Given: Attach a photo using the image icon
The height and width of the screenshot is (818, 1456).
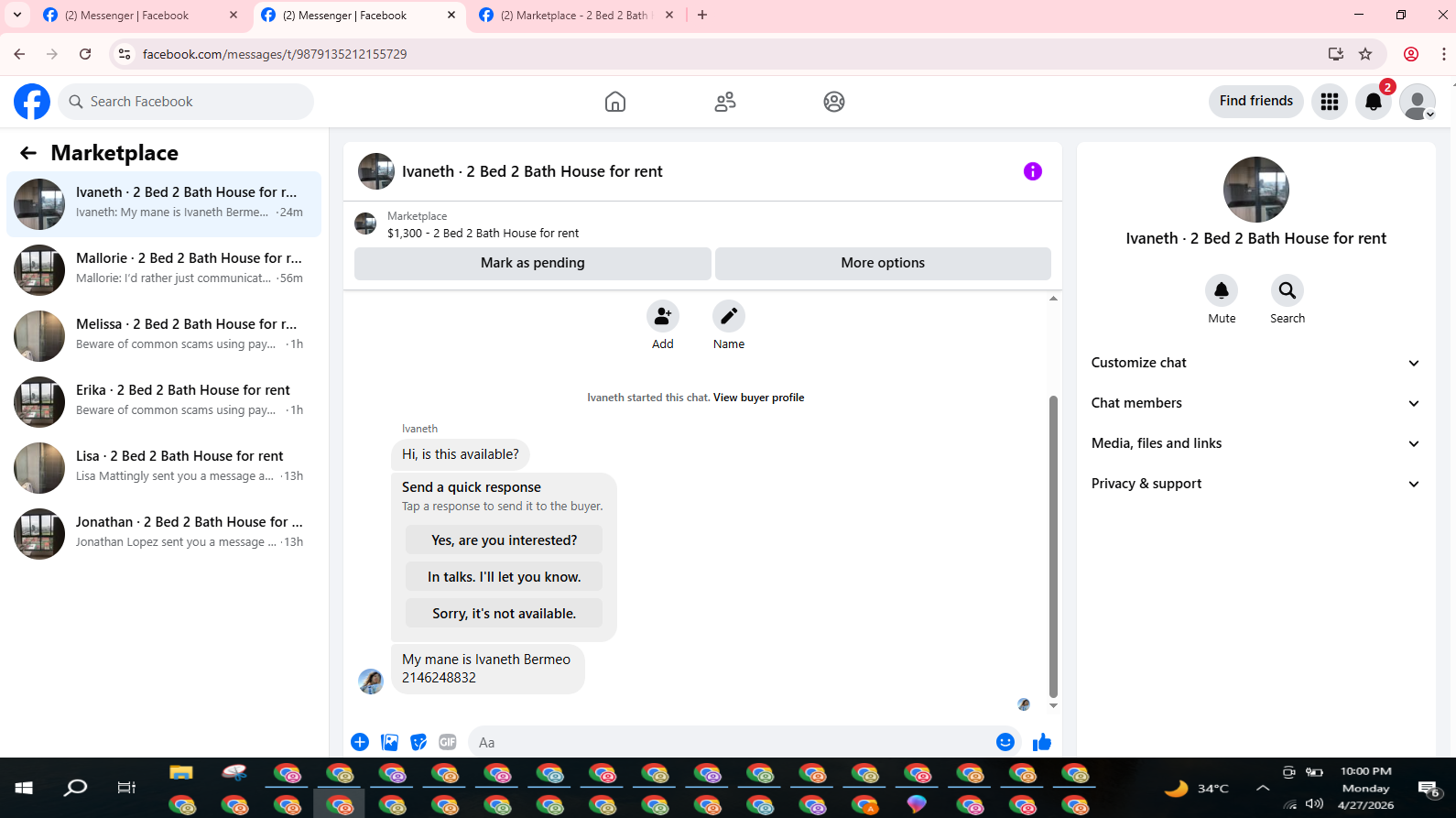Looking at the screenshot, I should tap(389, 742).
